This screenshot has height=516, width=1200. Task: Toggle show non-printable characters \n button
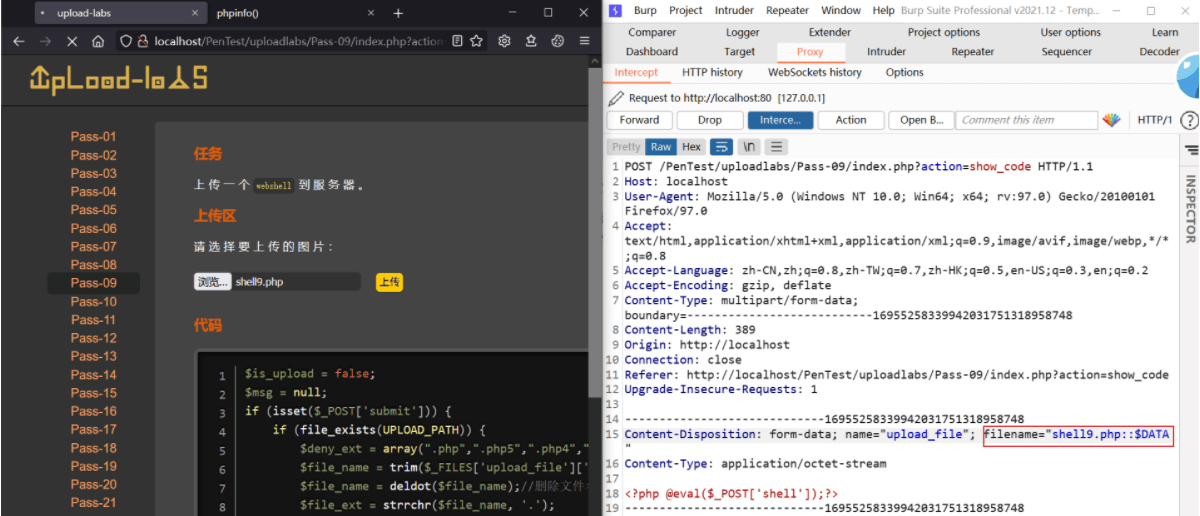[749, 147]
